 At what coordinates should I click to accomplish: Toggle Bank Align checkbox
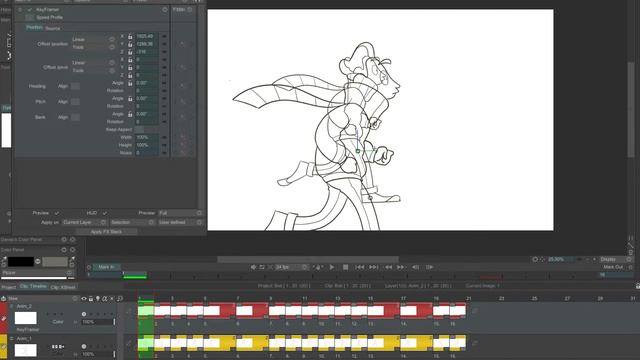[x=75, y=117]
